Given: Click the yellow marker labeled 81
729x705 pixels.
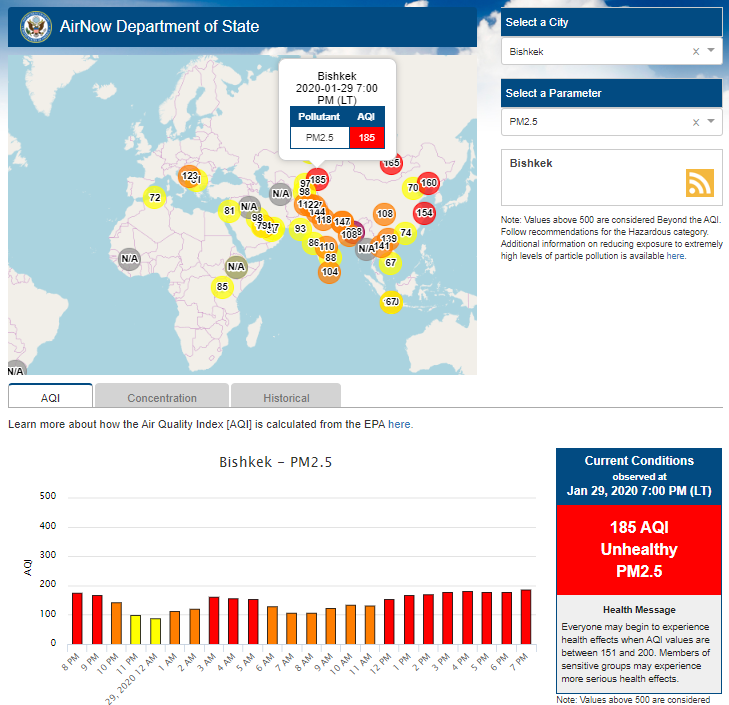Looking at the screenshot, I should click(x=229, y=210).
